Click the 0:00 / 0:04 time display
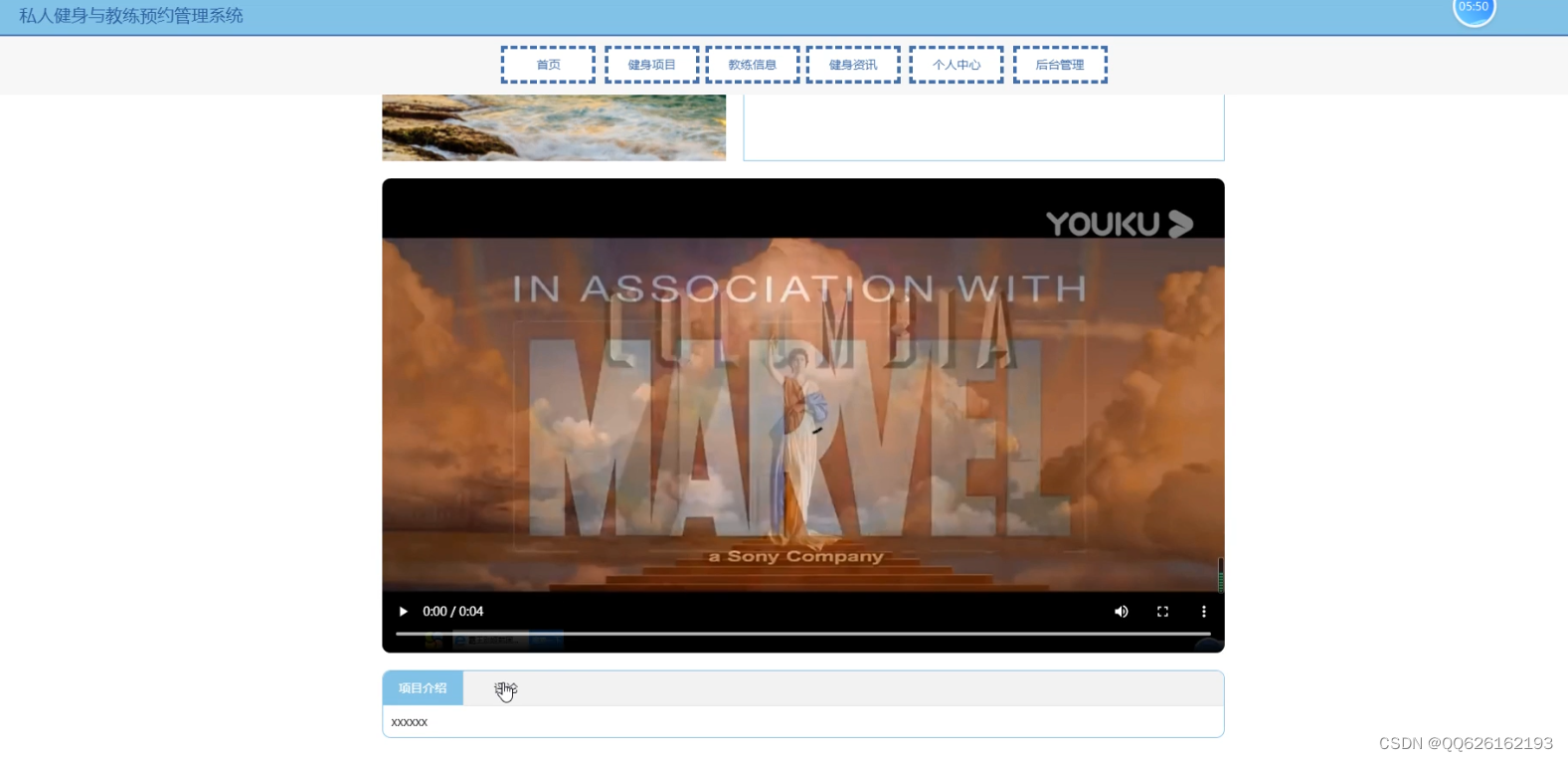Screen dimensions: 1568x761 pos(452,612)
